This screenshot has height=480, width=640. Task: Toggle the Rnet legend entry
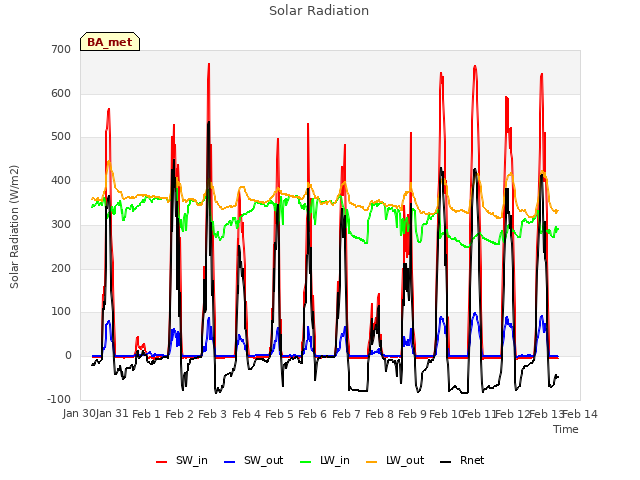[x=462, y=461]
